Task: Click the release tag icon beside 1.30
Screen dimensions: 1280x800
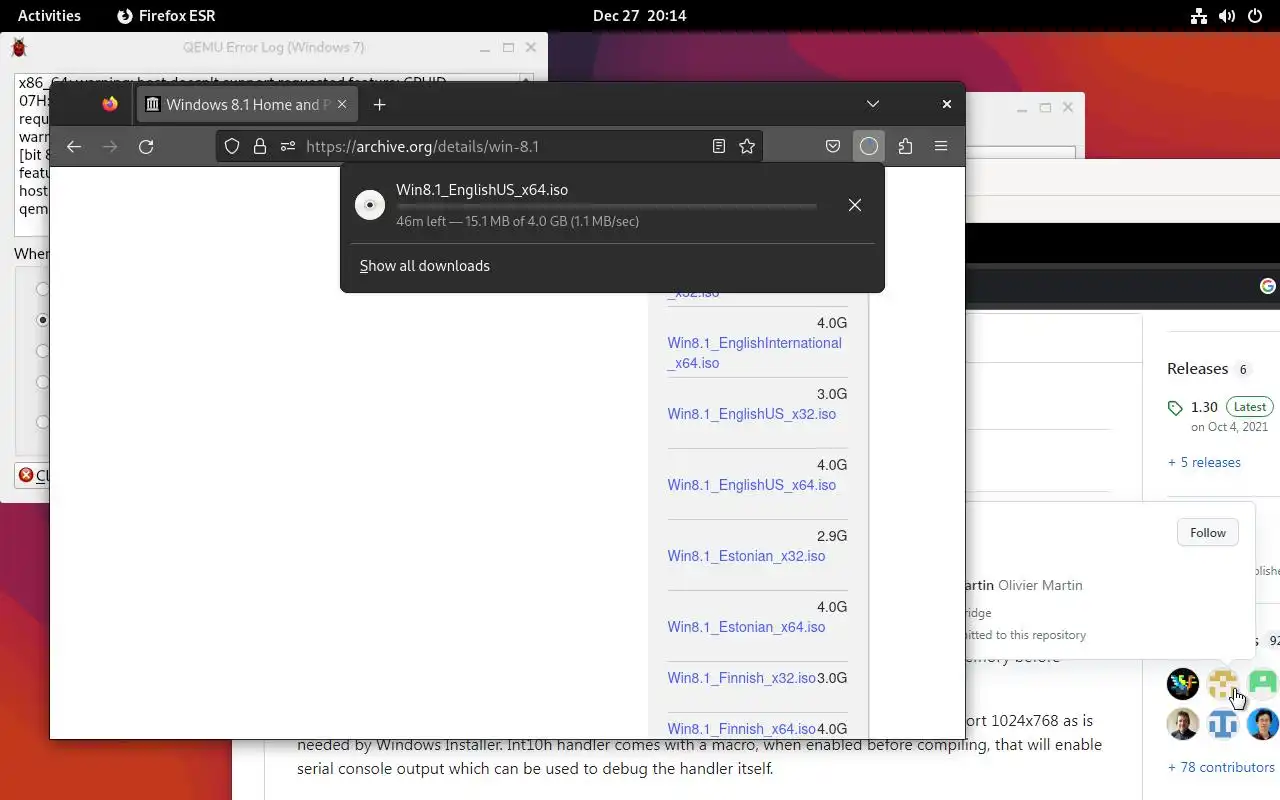Action: pos(1175,408)
